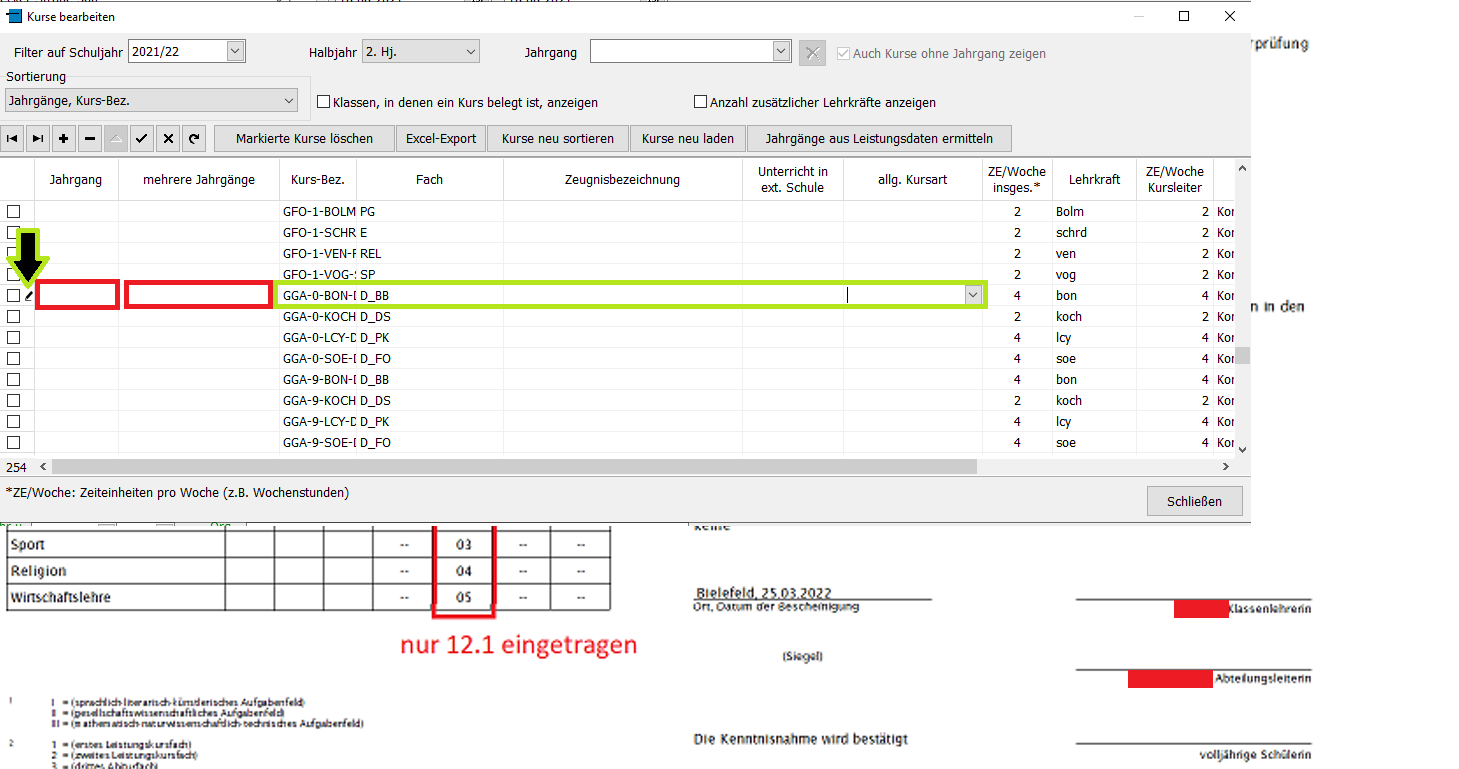Tick the checkbox for GFO-1-BOLM row
Image resolution: width=1459 pixels, height=769 pixels.
pos(14,212)
